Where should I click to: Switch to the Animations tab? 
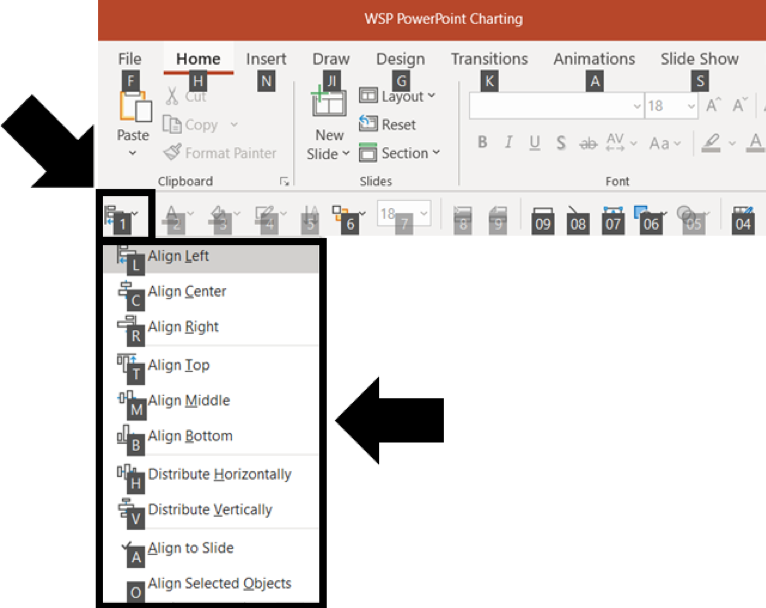594,59
